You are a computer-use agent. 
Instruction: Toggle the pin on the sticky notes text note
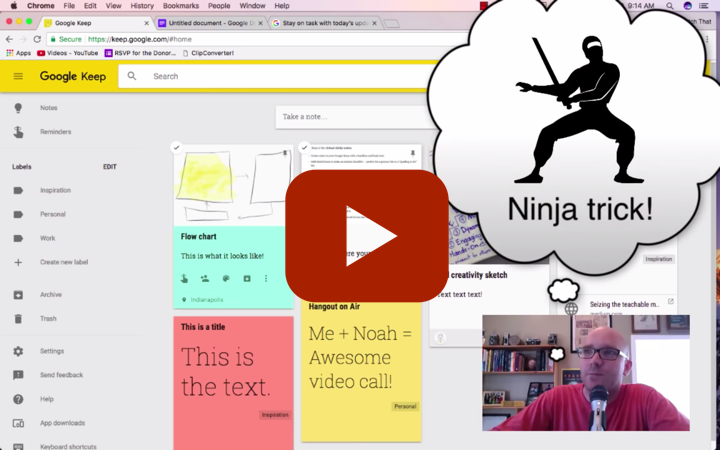point(412,153)
